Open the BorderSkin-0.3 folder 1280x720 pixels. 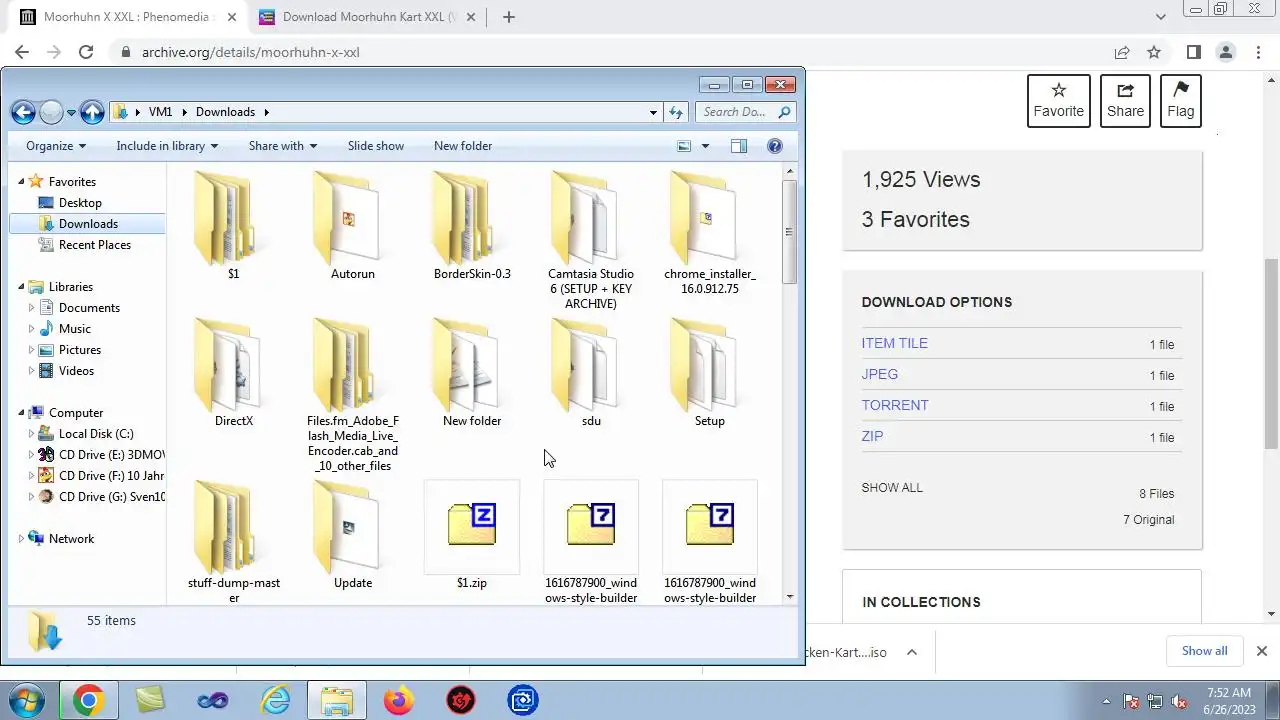[472, 225]
